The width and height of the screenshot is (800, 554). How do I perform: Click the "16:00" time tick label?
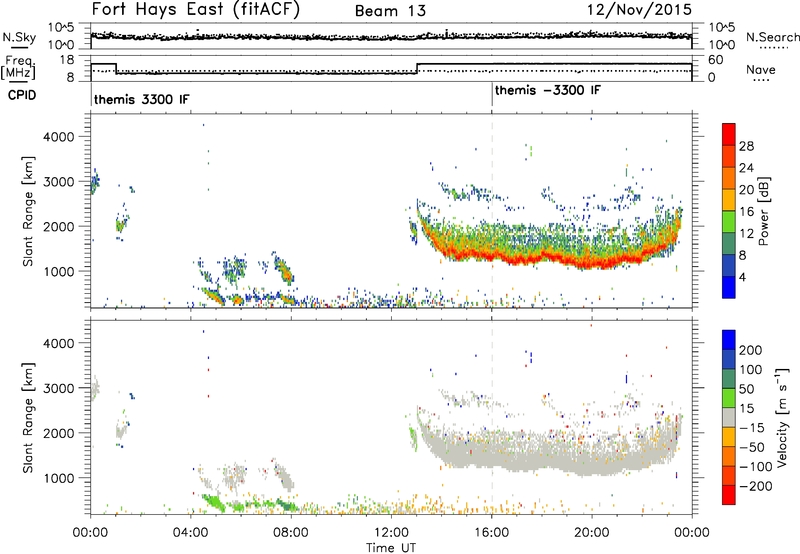[491, 533]
